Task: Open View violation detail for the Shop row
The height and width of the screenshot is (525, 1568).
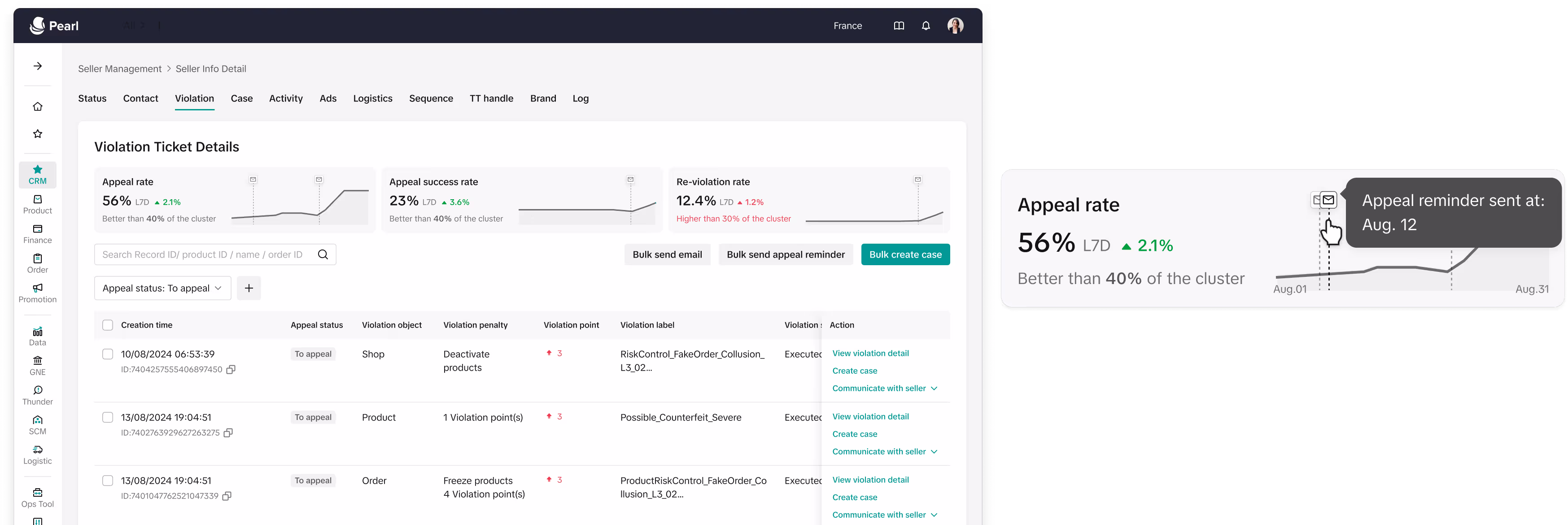Action: click(870, 353)
